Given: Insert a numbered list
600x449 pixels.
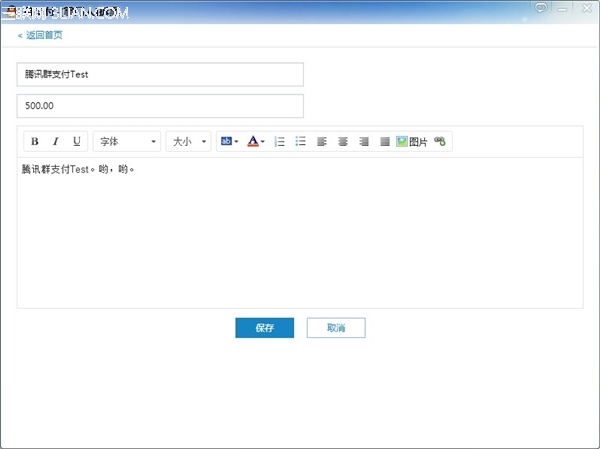Looking at the screenshot, I should 280,142.
